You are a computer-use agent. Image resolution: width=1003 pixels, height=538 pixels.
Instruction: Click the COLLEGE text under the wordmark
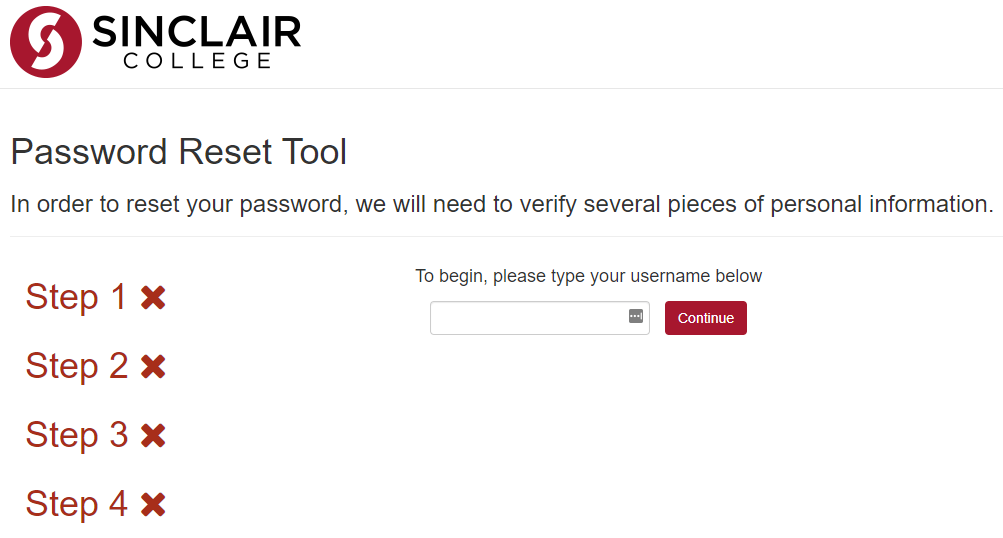(197, 61)
